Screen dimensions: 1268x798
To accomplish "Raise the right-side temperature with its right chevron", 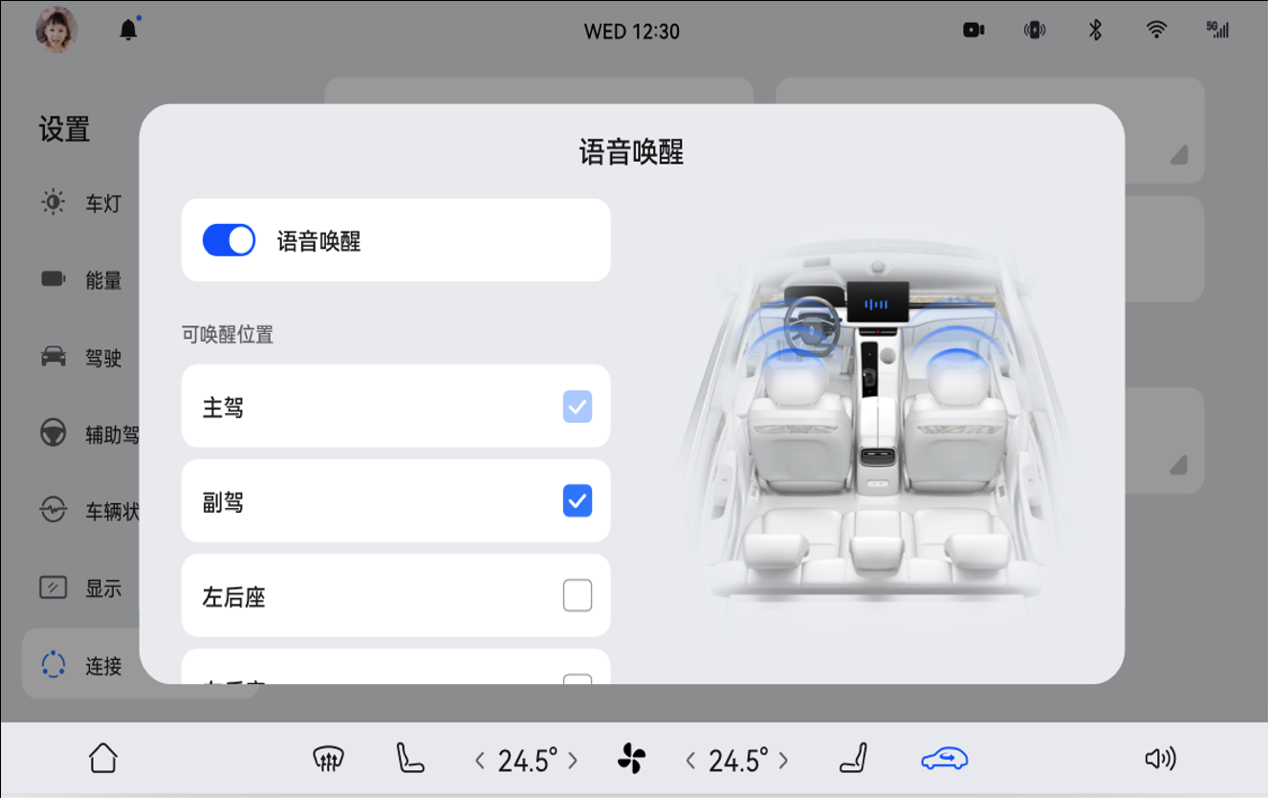I will (x=783, y=761).
